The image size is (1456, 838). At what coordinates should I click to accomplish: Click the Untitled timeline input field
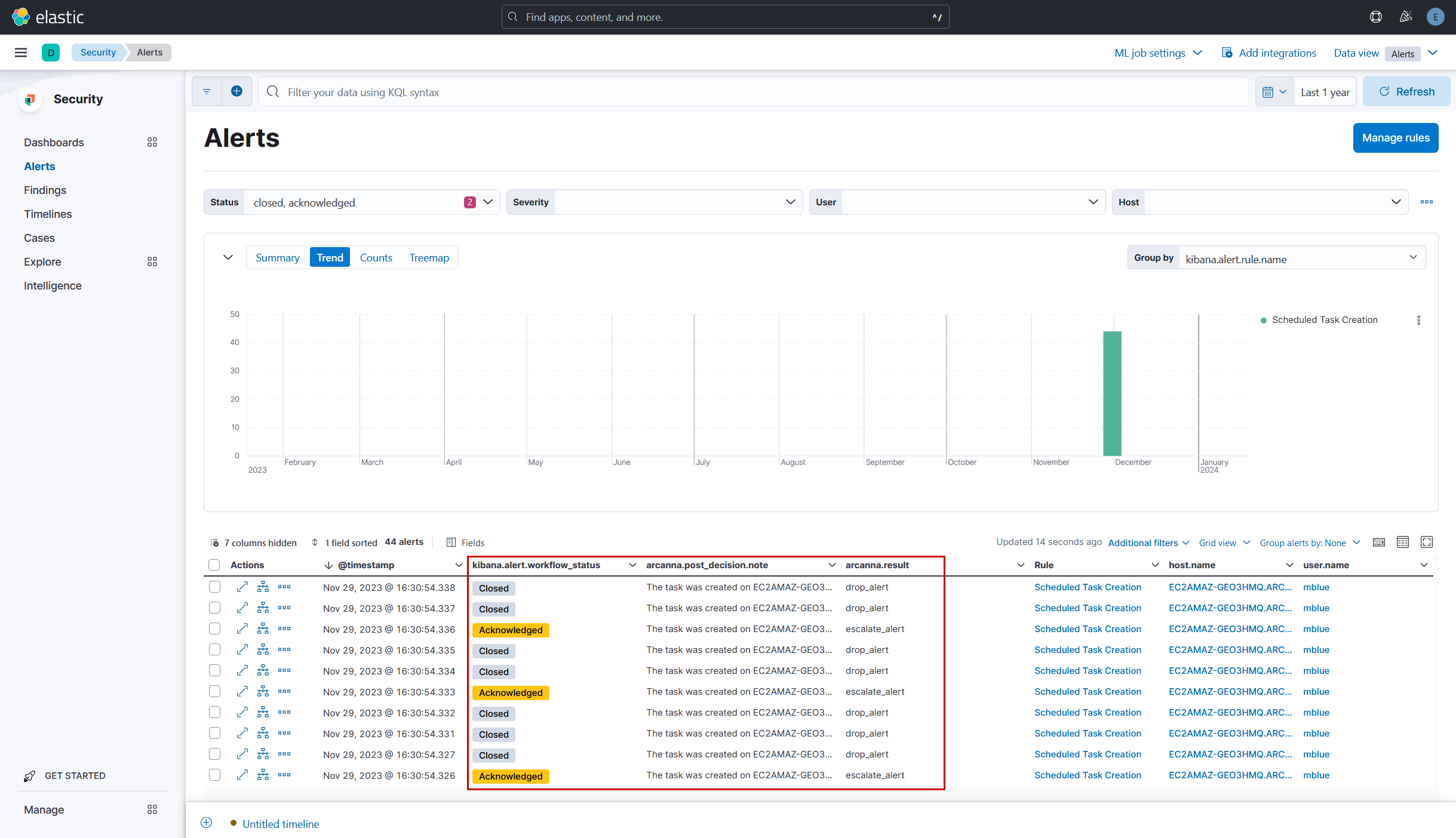(281, 824)
